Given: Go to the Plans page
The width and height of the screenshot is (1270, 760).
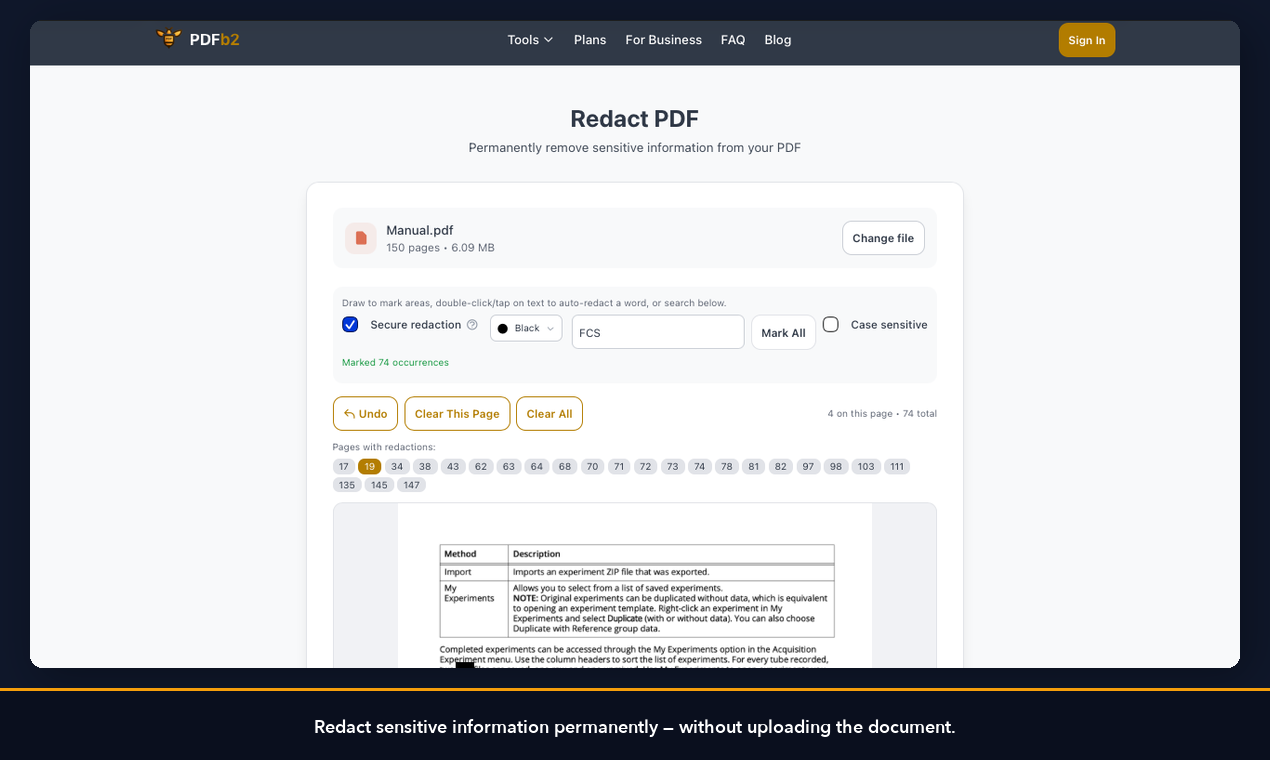Looking at the screenshot, I should pos(590,40).
